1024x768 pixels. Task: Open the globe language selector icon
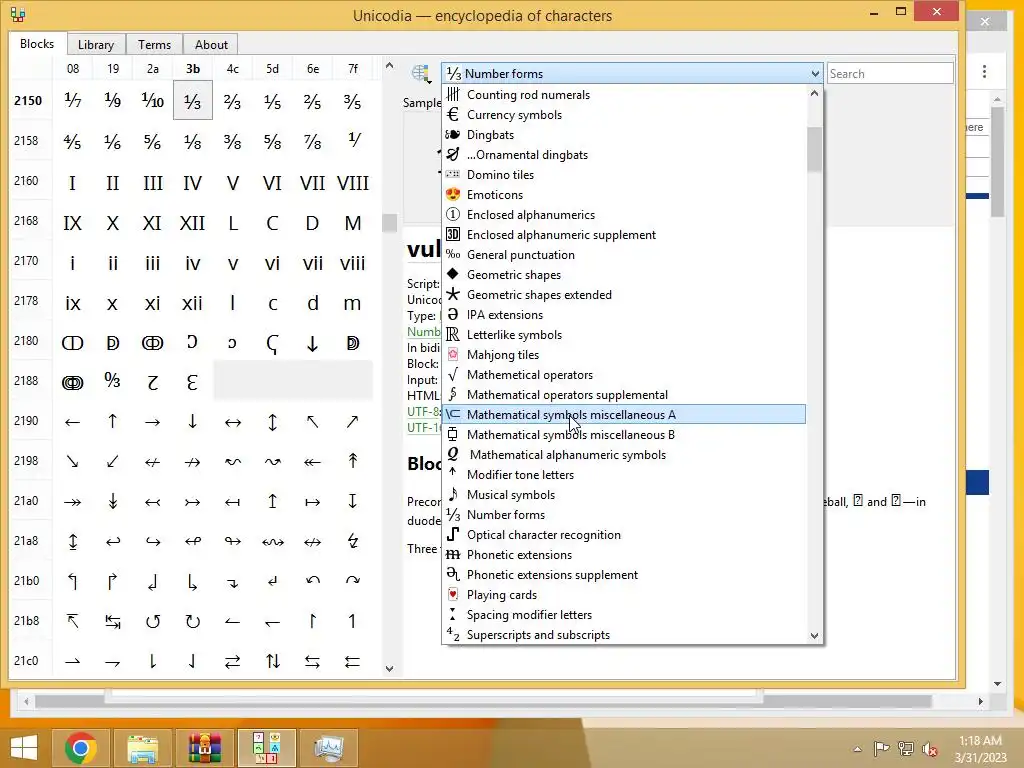tap(421, 74)
